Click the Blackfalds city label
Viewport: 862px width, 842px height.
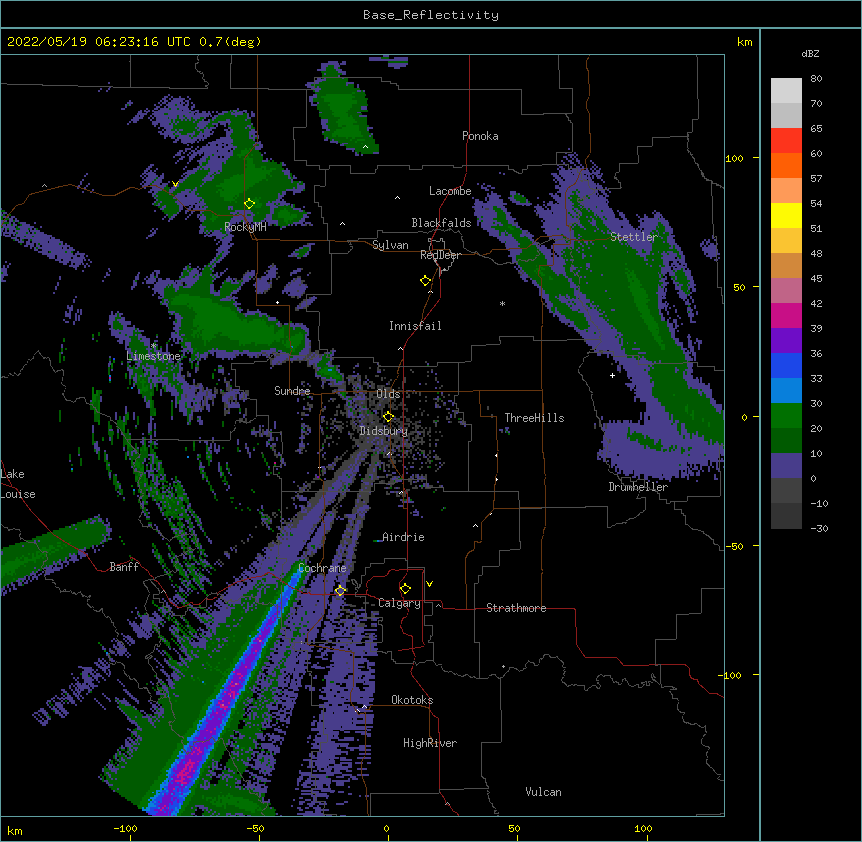pyautogui.click(x=441, y=223)
